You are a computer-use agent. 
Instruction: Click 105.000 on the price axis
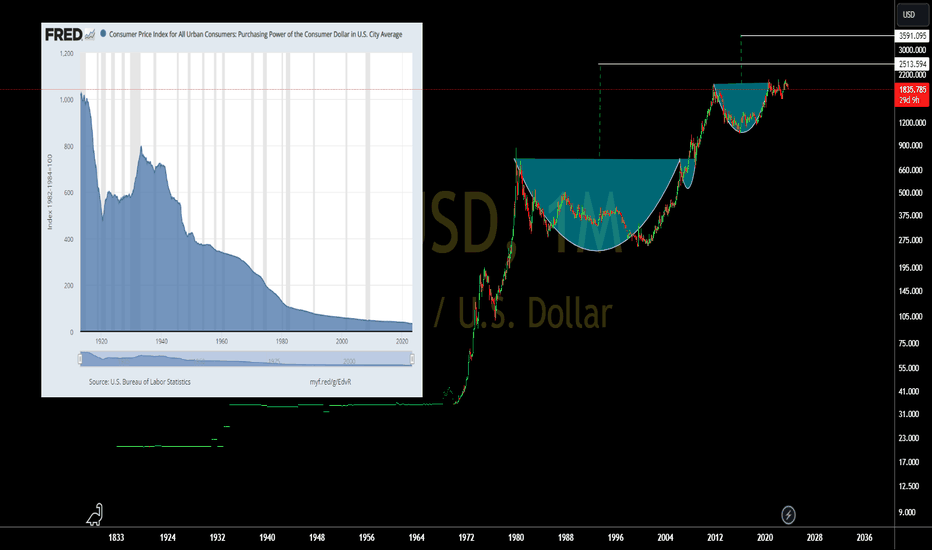click(x=911, y=316)
